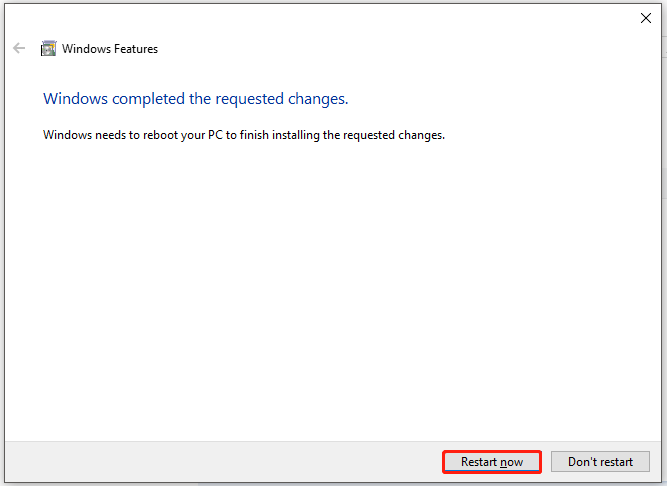
Task: Click the word 'Features' in the dialog title
Action: click(136, 49)
